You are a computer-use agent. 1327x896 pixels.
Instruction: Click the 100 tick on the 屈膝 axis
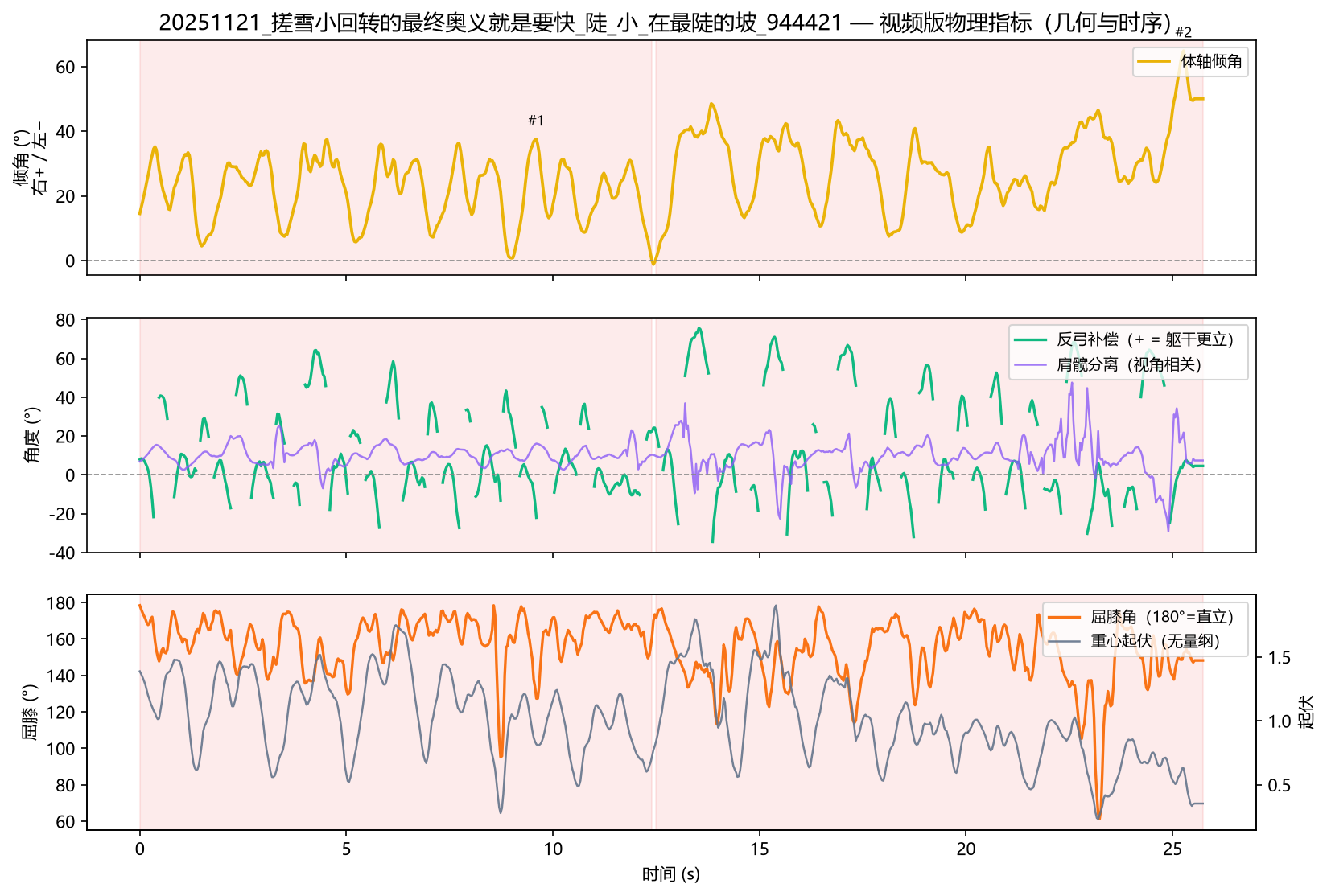click(63, 749)
